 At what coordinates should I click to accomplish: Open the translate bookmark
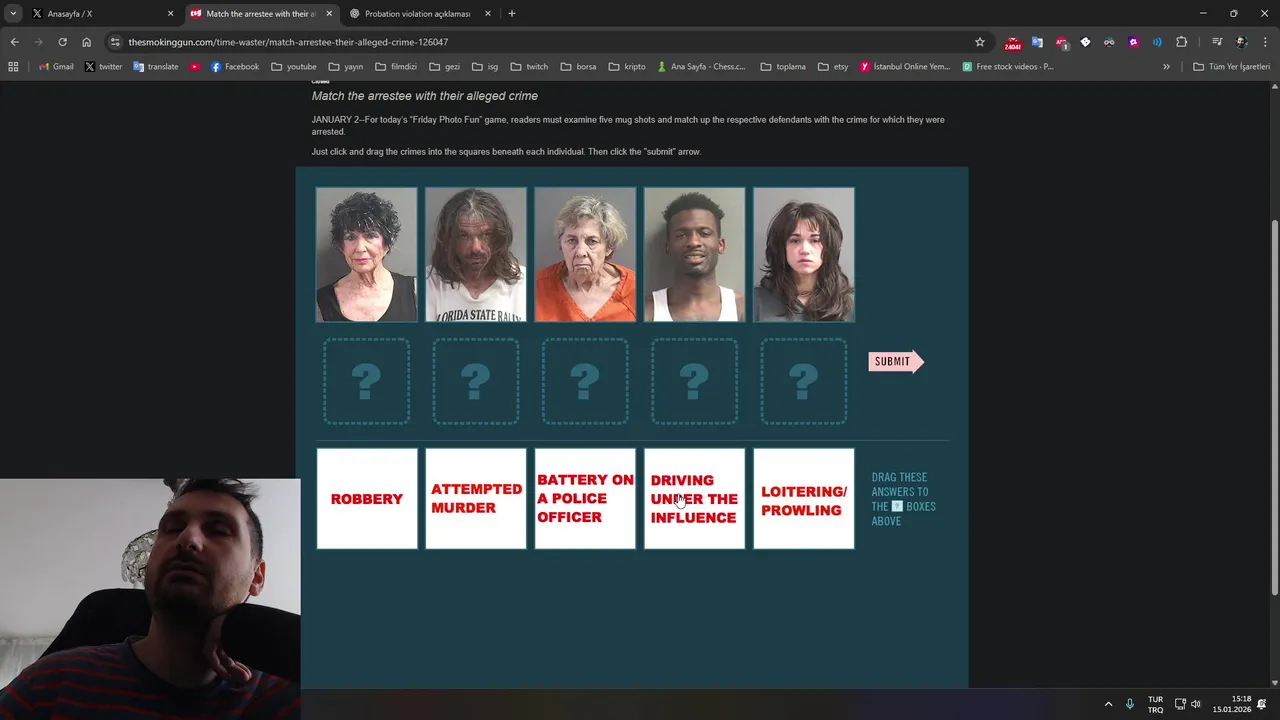155,67
